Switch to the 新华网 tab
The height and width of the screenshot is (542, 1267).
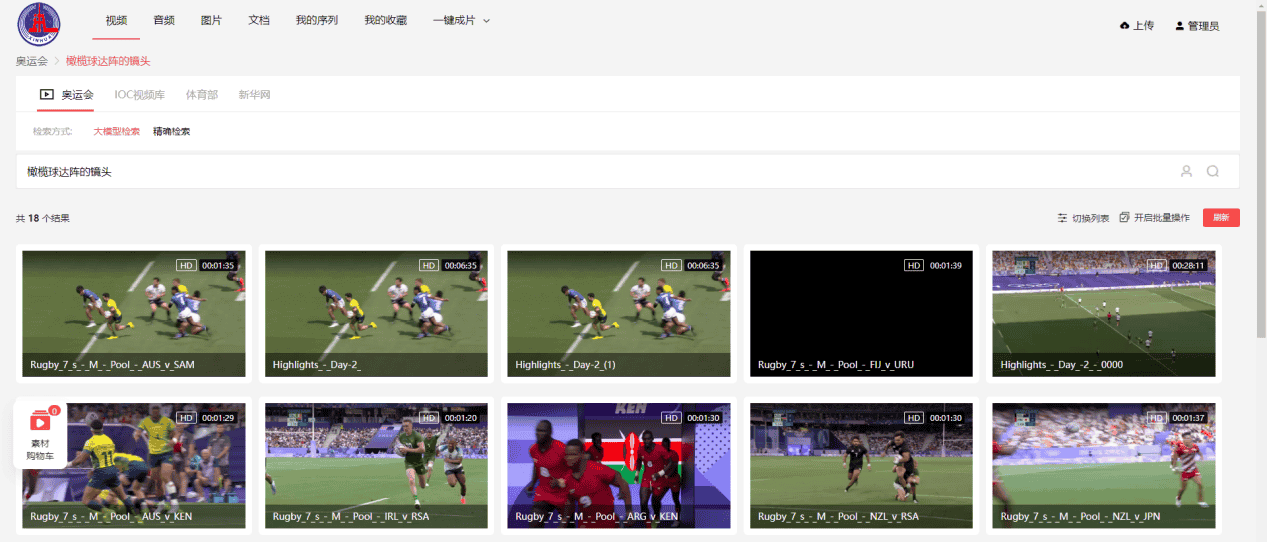click(x=254, y=95)
